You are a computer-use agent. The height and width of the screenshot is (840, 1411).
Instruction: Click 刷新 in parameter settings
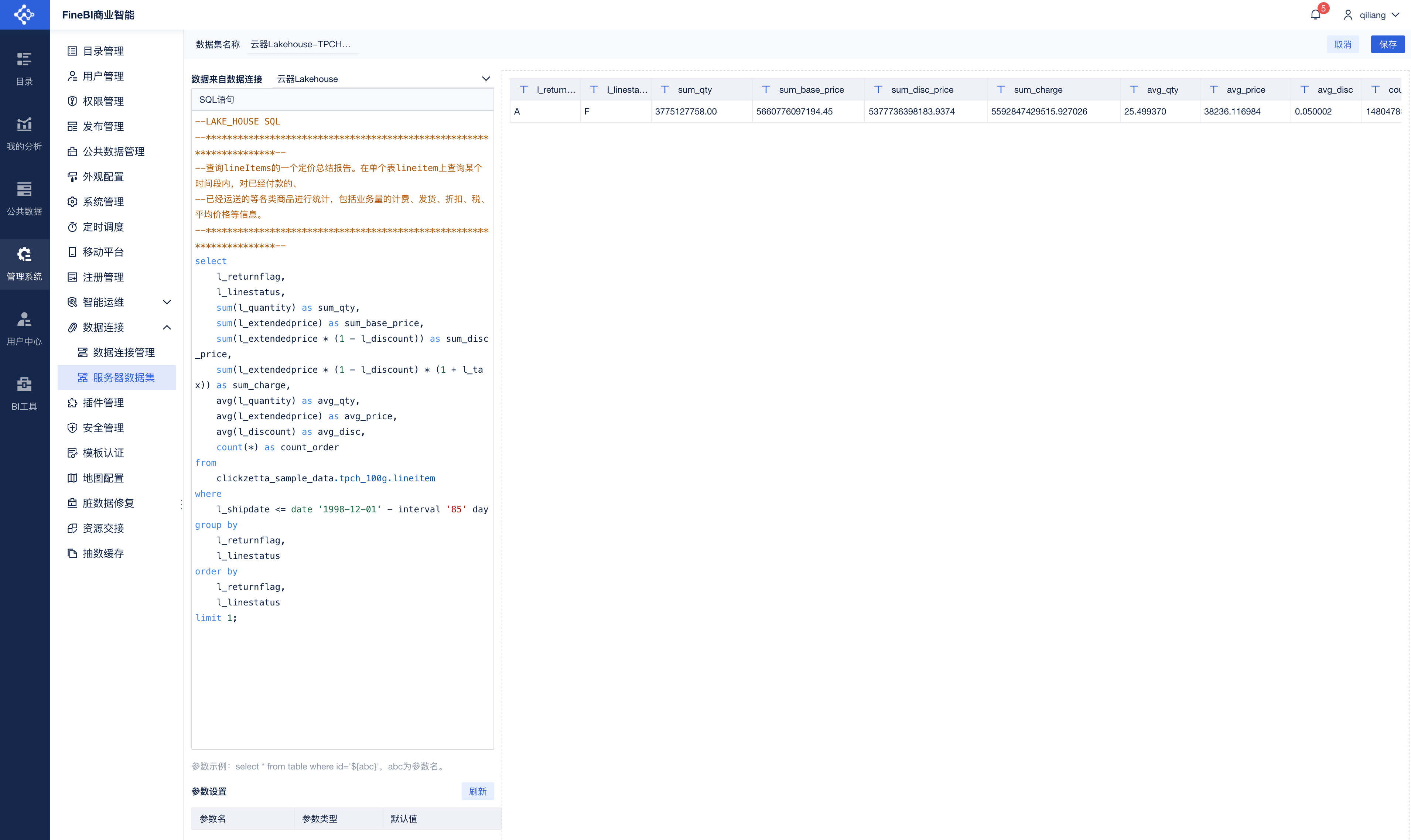[477, 791]
